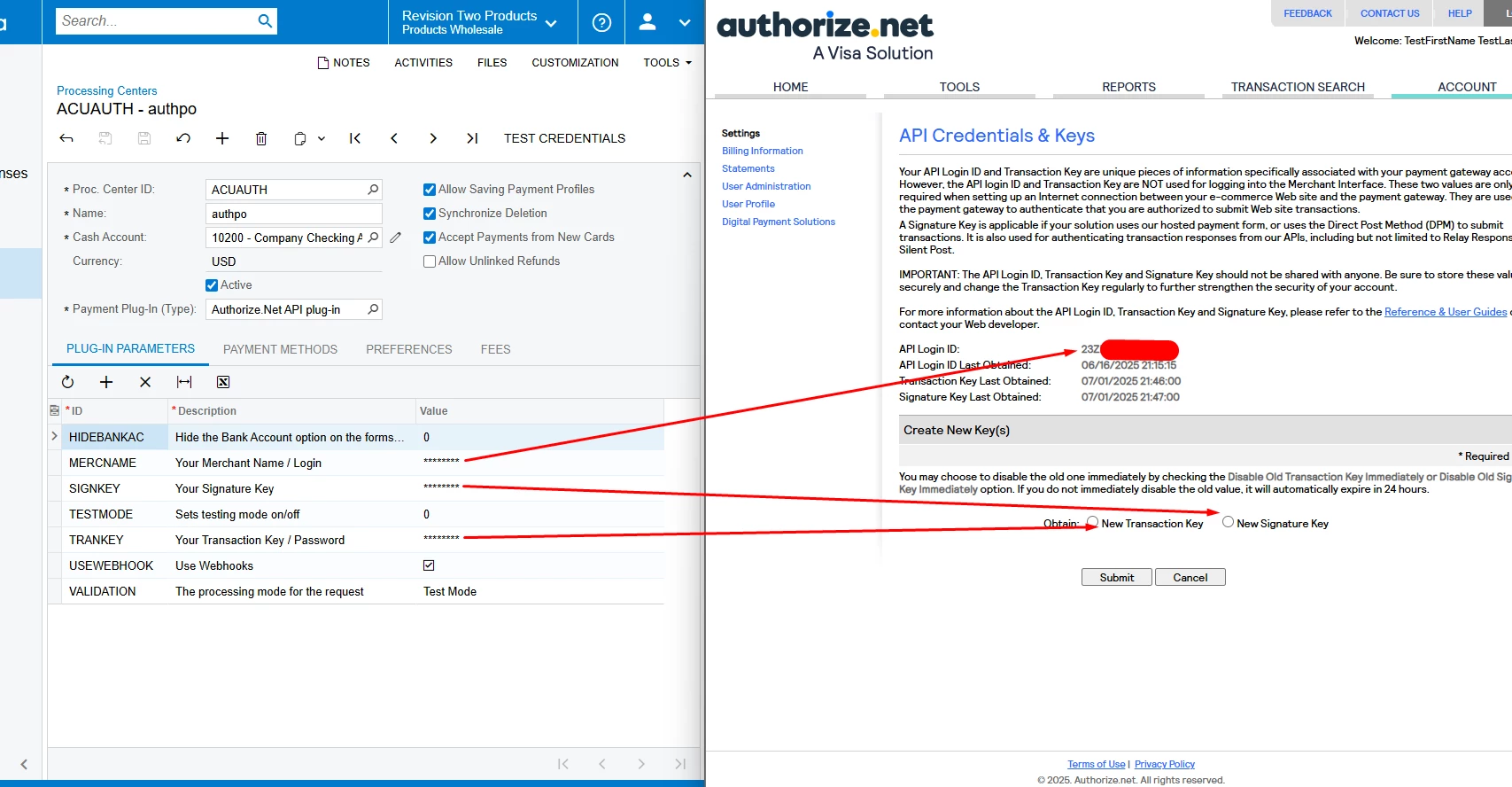Viewport: 1512px width, 787px height.
Task: Go to the first record
Action: click(x=355, y=138)
